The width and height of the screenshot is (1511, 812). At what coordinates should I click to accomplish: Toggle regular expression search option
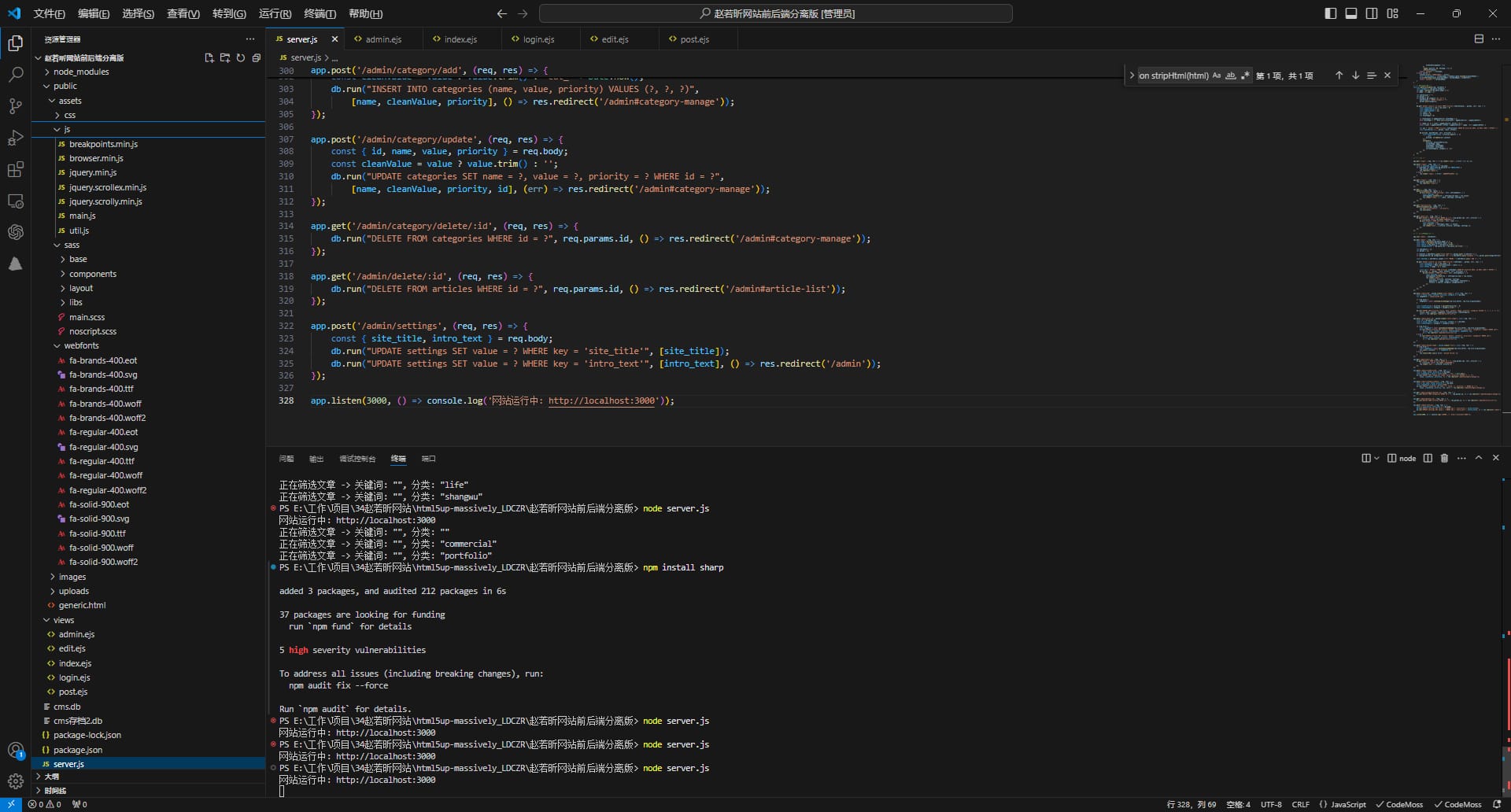coord(1245,76)
